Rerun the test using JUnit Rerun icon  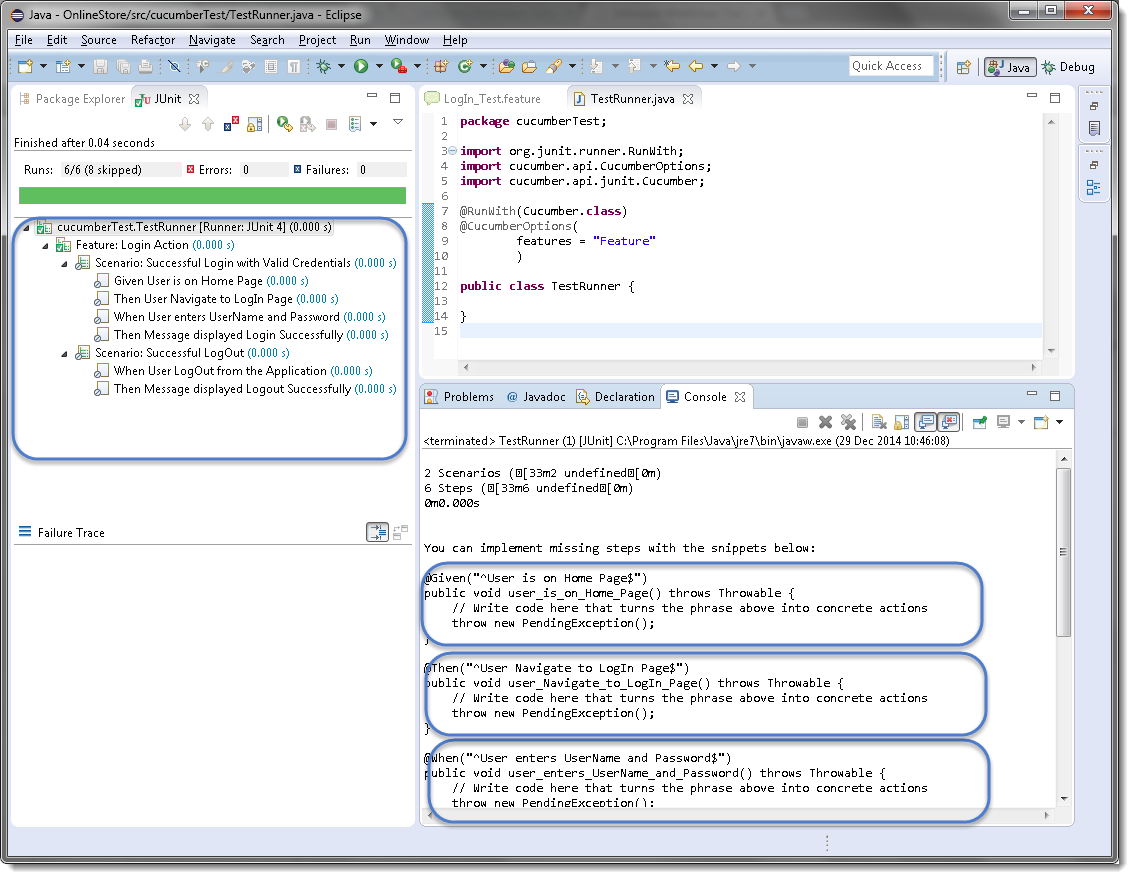[x=285, y=124]
